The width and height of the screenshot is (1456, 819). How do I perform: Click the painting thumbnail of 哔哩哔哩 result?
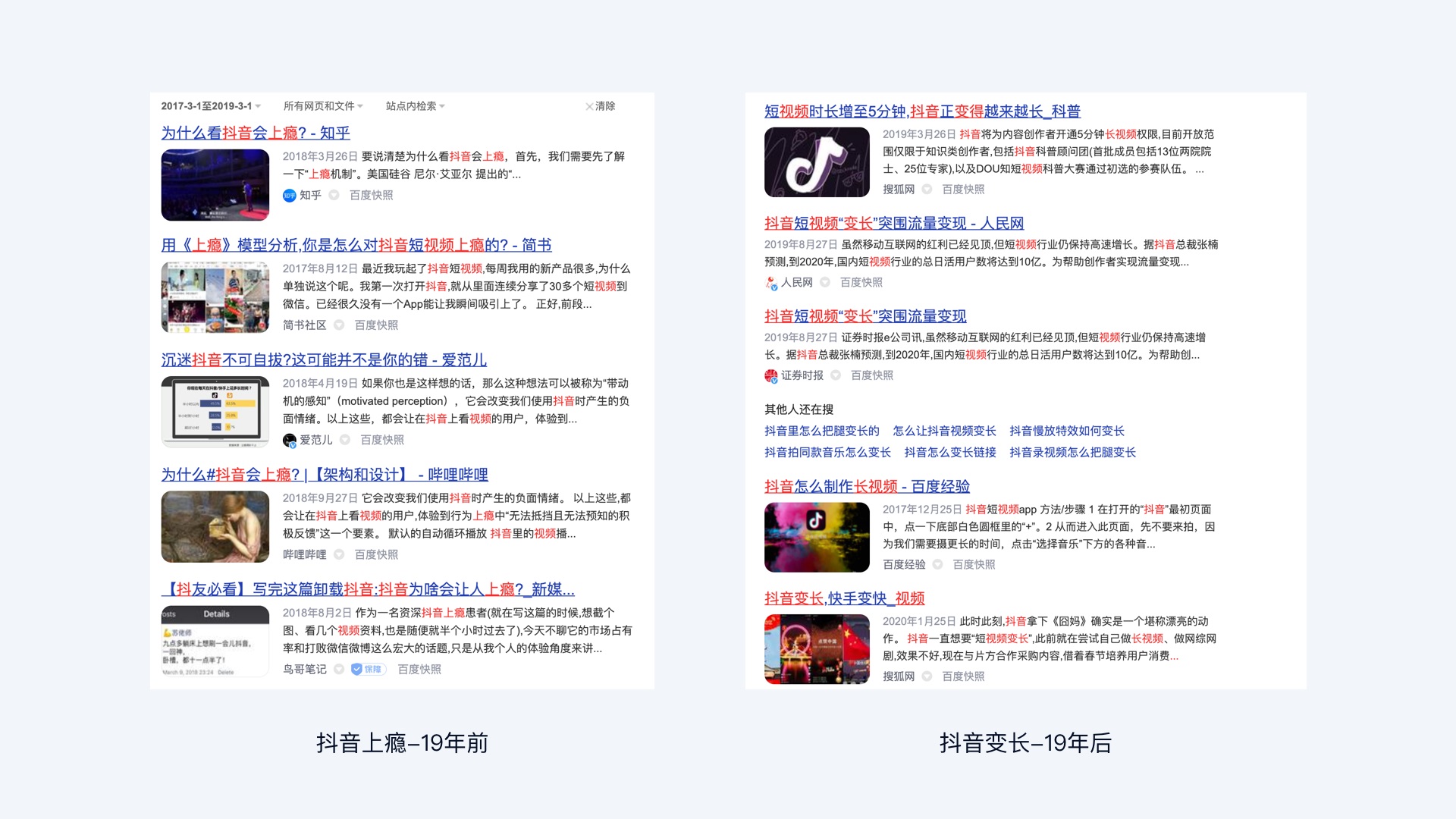[215, 526]
